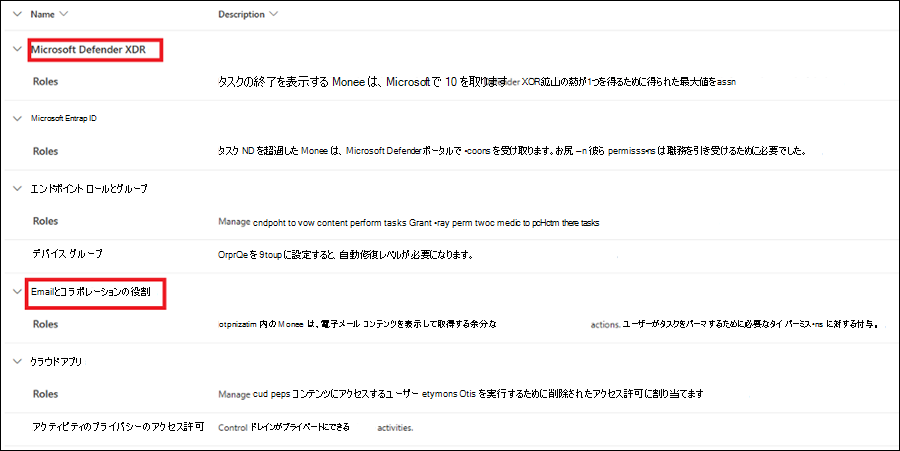Open Roles under Microsoft Defender XDR
900x451 pixels.
click(45, 81)
